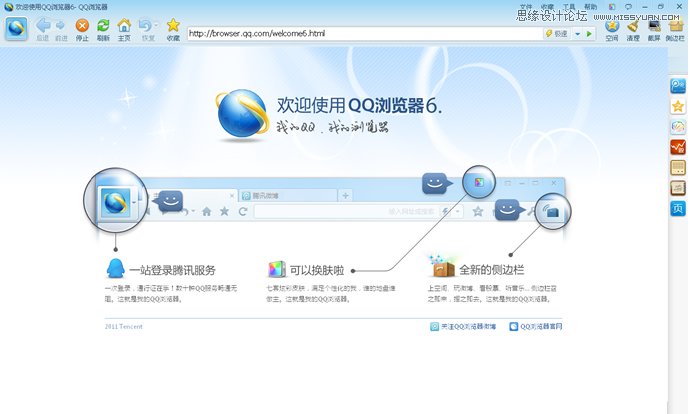
Task: Open the skin changer icon in title bar
Action: coord(612,7)
